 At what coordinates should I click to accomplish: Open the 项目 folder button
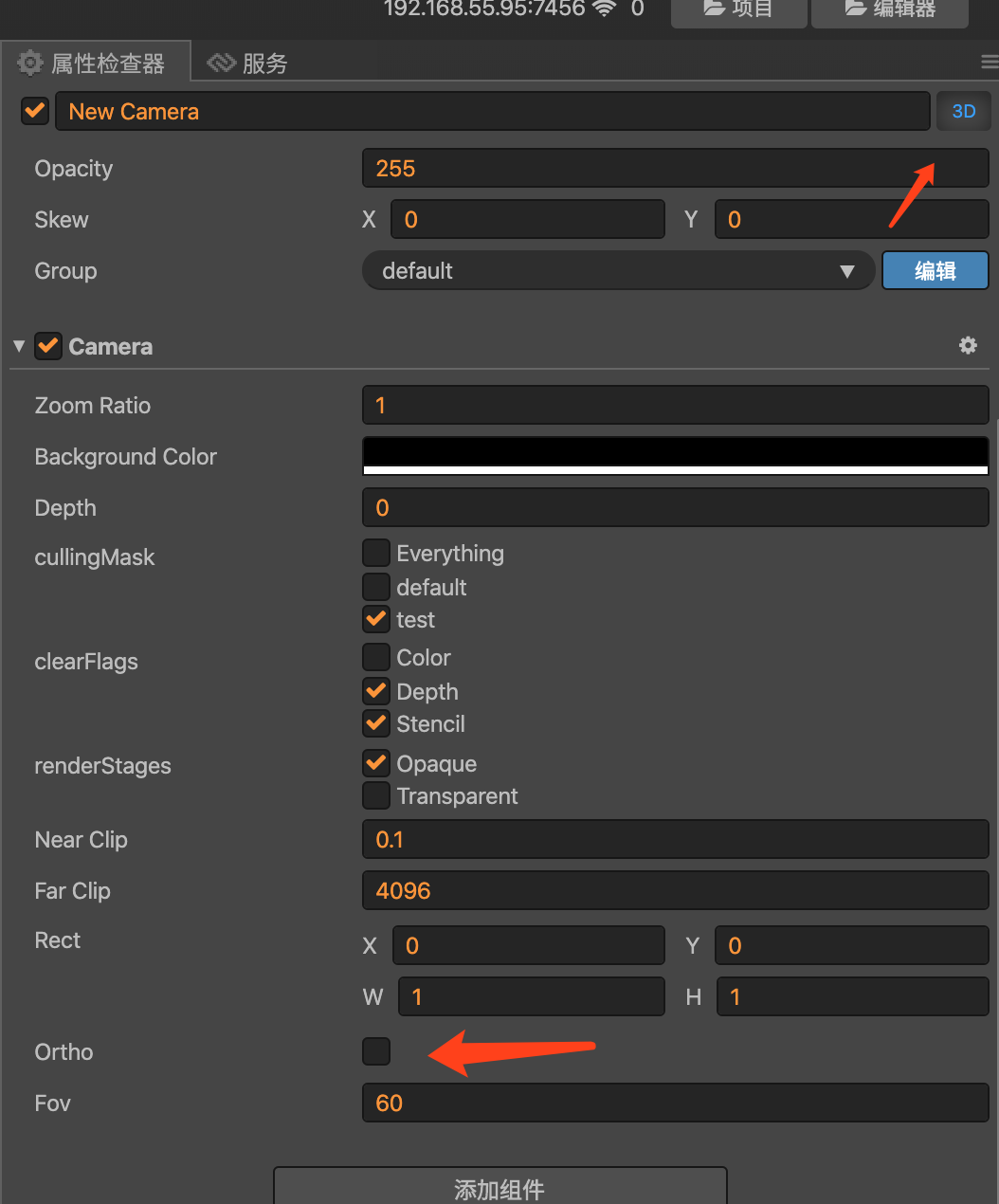tap(738, 9)
